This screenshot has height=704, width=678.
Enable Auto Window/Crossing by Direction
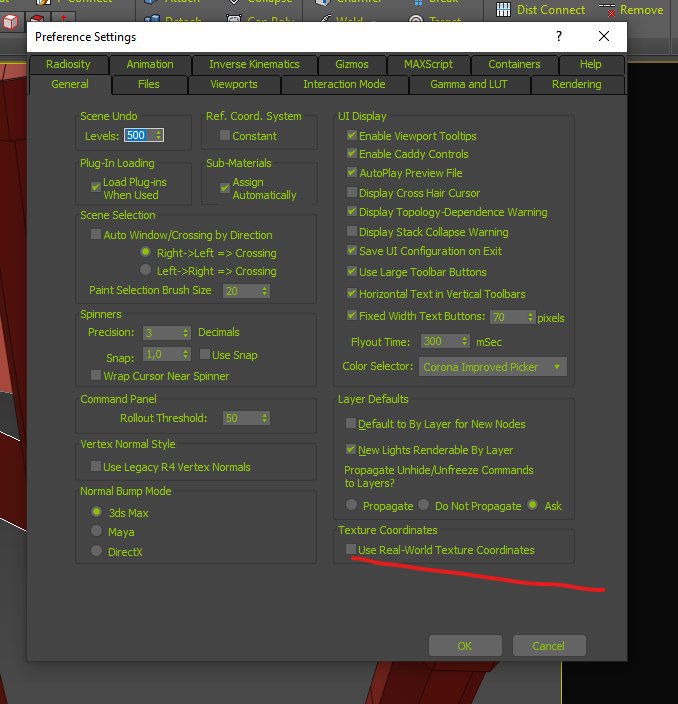tap(96, 234)
